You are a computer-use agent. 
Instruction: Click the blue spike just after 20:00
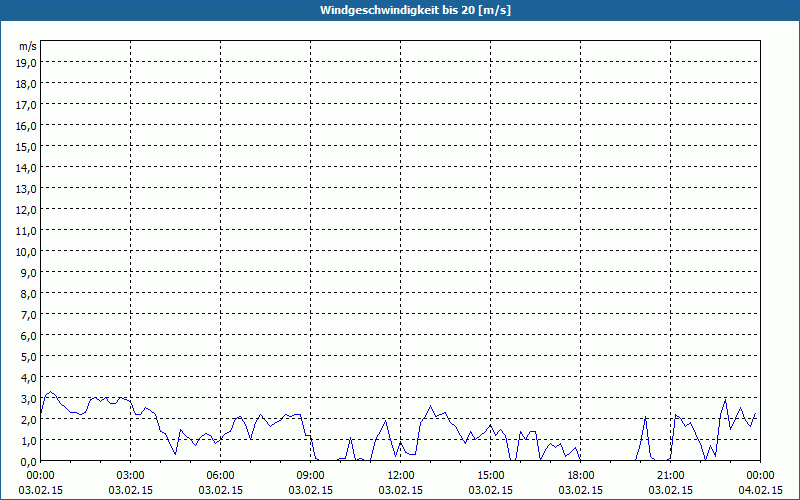pos(645,417)
